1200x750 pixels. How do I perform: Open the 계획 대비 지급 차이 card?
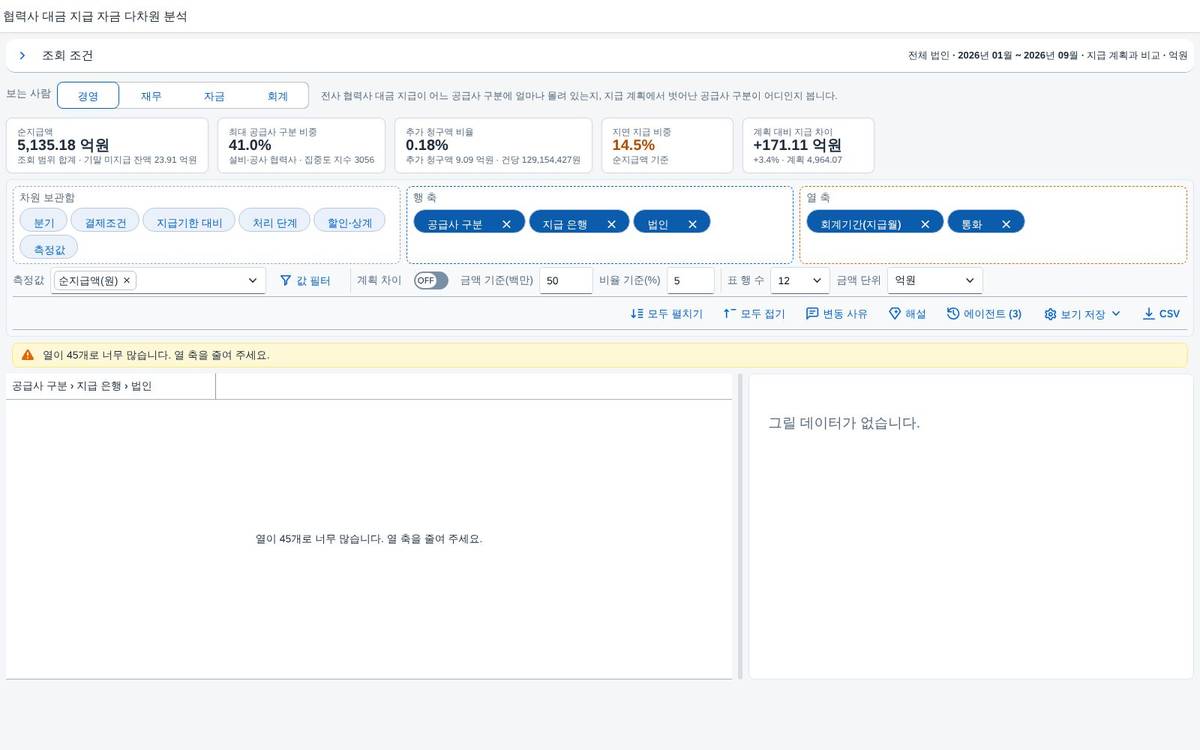coord(808,145)
